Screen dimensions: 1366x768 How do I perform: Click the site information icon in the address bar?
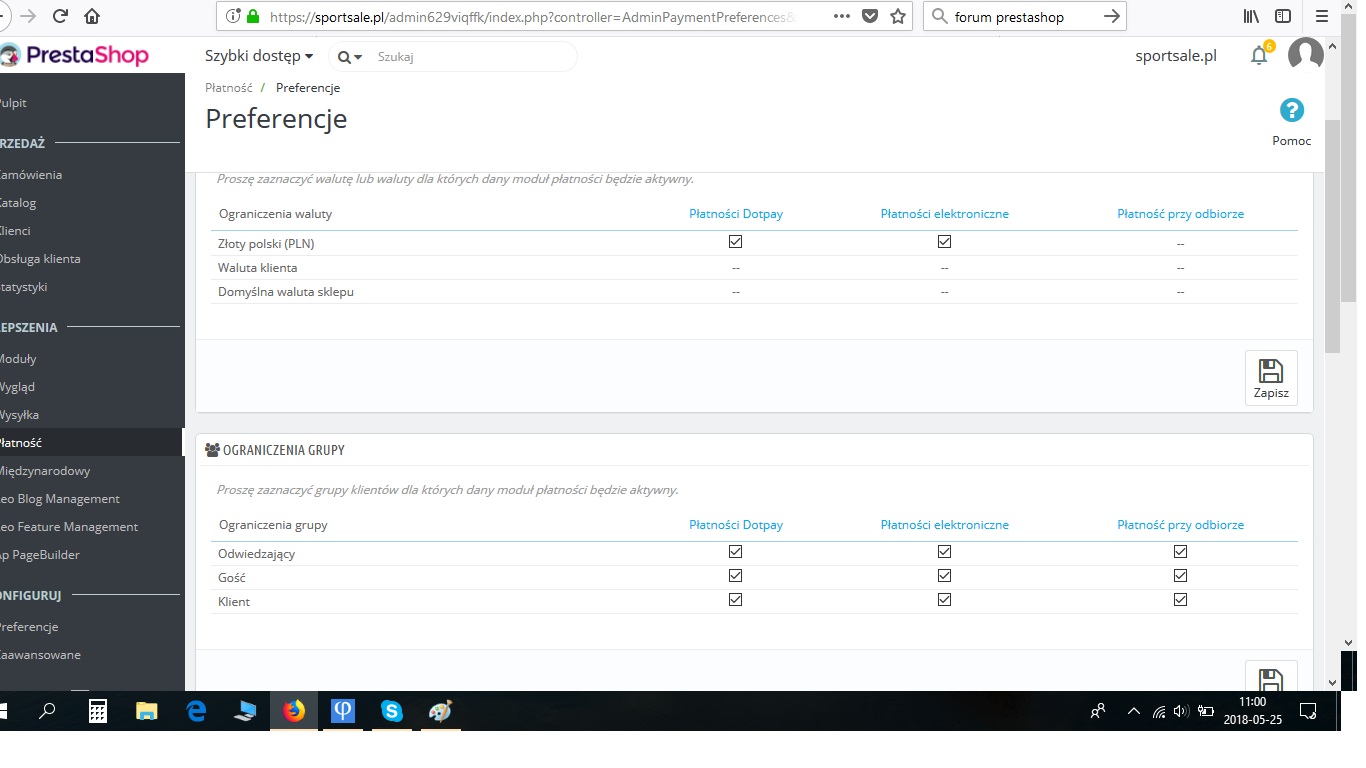pos(233,16)
